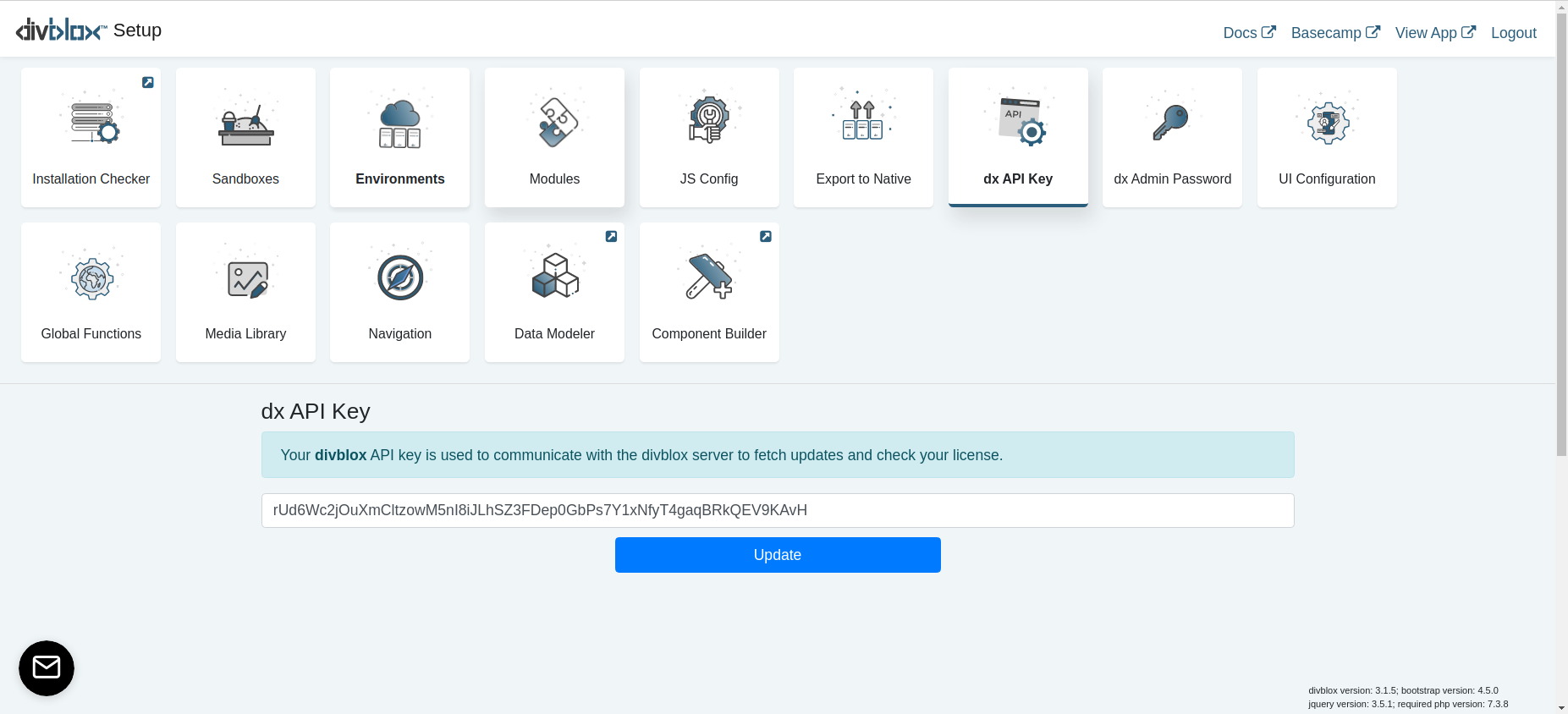Screen dimensions: 1568x714
Task: Click the 'dx API Key' section heading
Action: coord(316,411)
